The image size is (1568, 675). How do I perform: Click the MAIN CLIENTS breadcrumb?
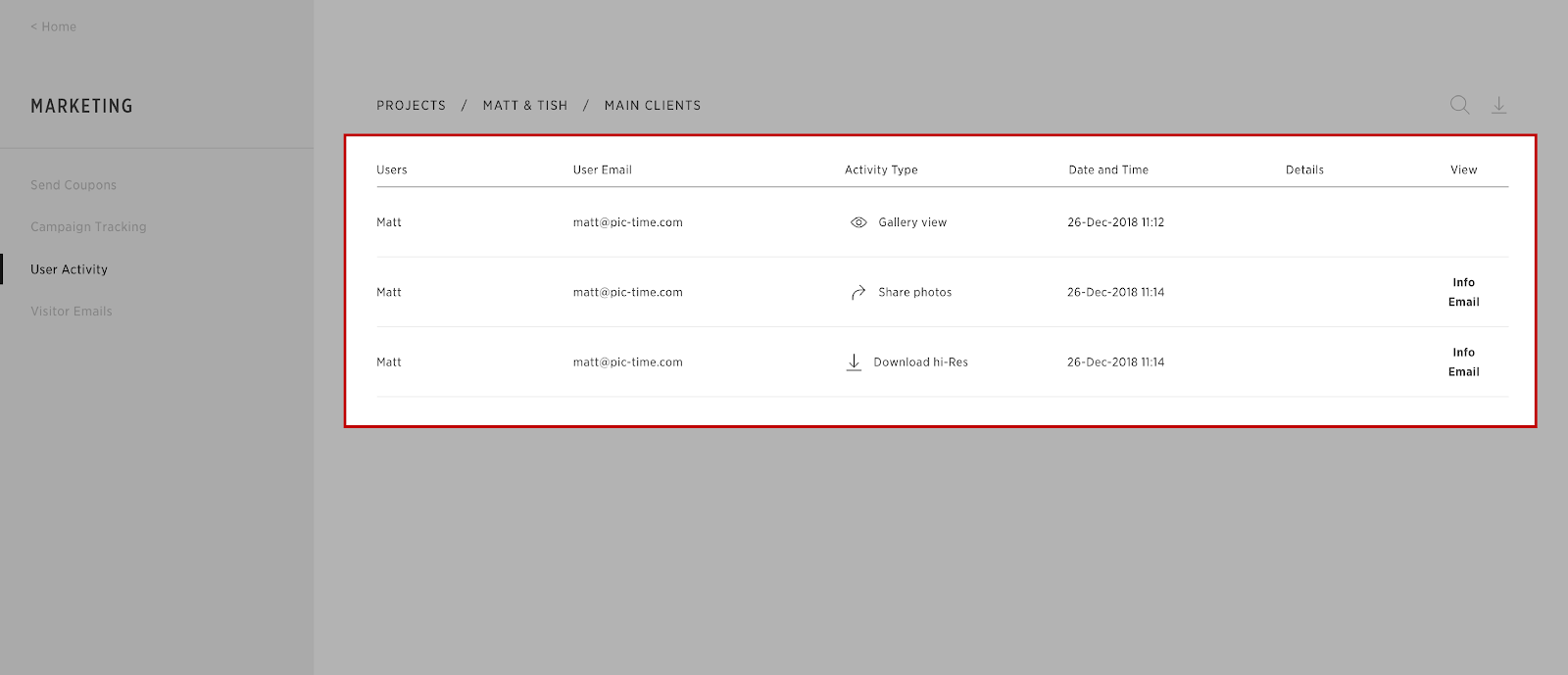tap(653, 106)
